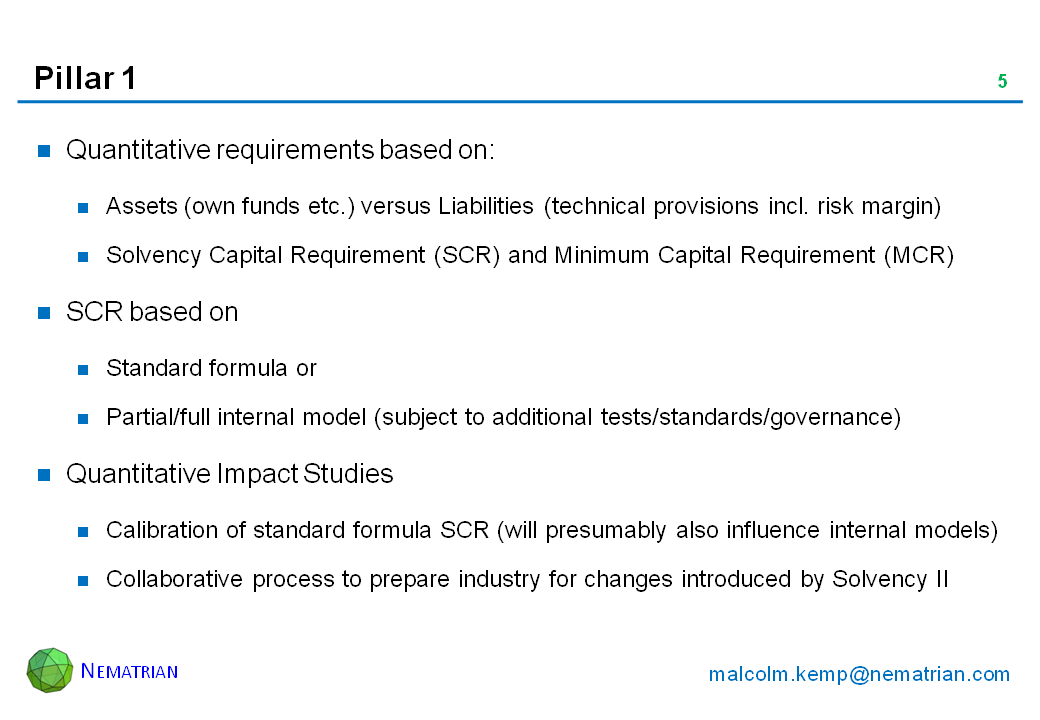Click the NEMATRIAN brand name text

point(129,671)
